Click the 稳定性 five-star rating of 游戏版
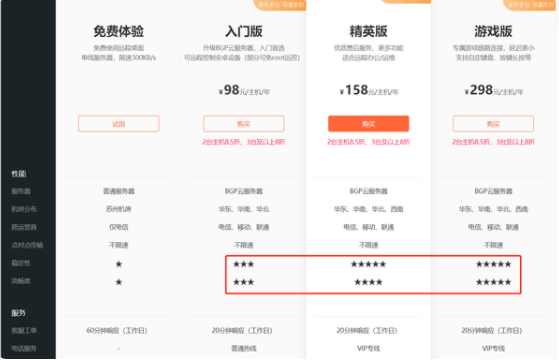 493,264
